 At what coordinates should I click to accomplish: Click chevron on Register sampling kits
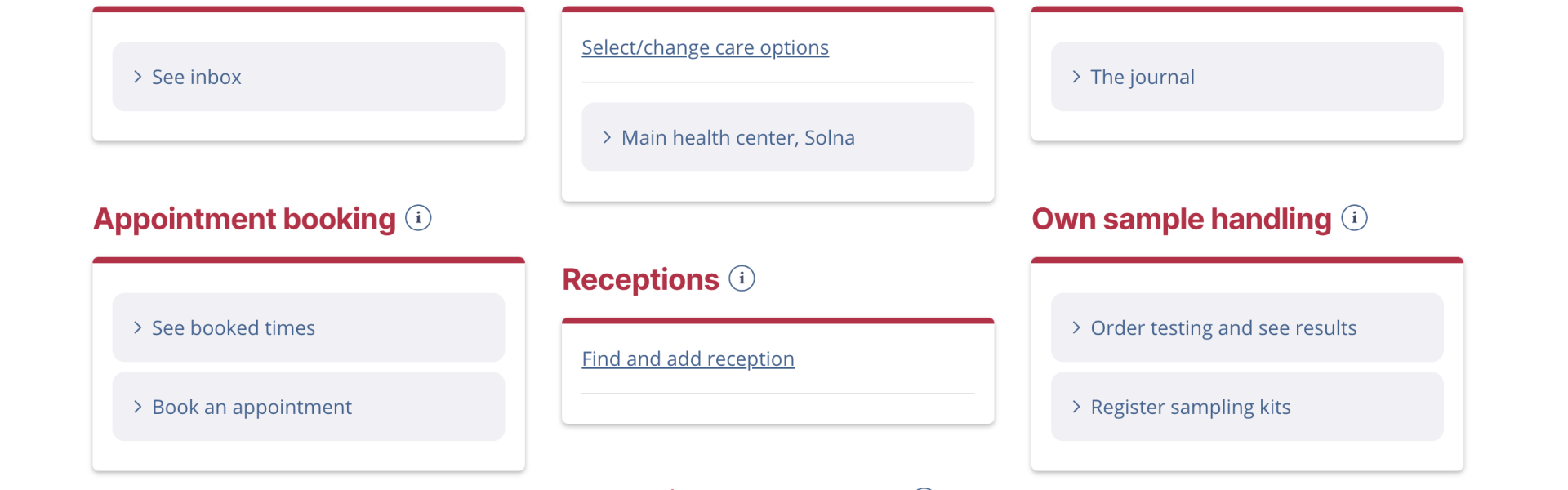pos(1076,407)
